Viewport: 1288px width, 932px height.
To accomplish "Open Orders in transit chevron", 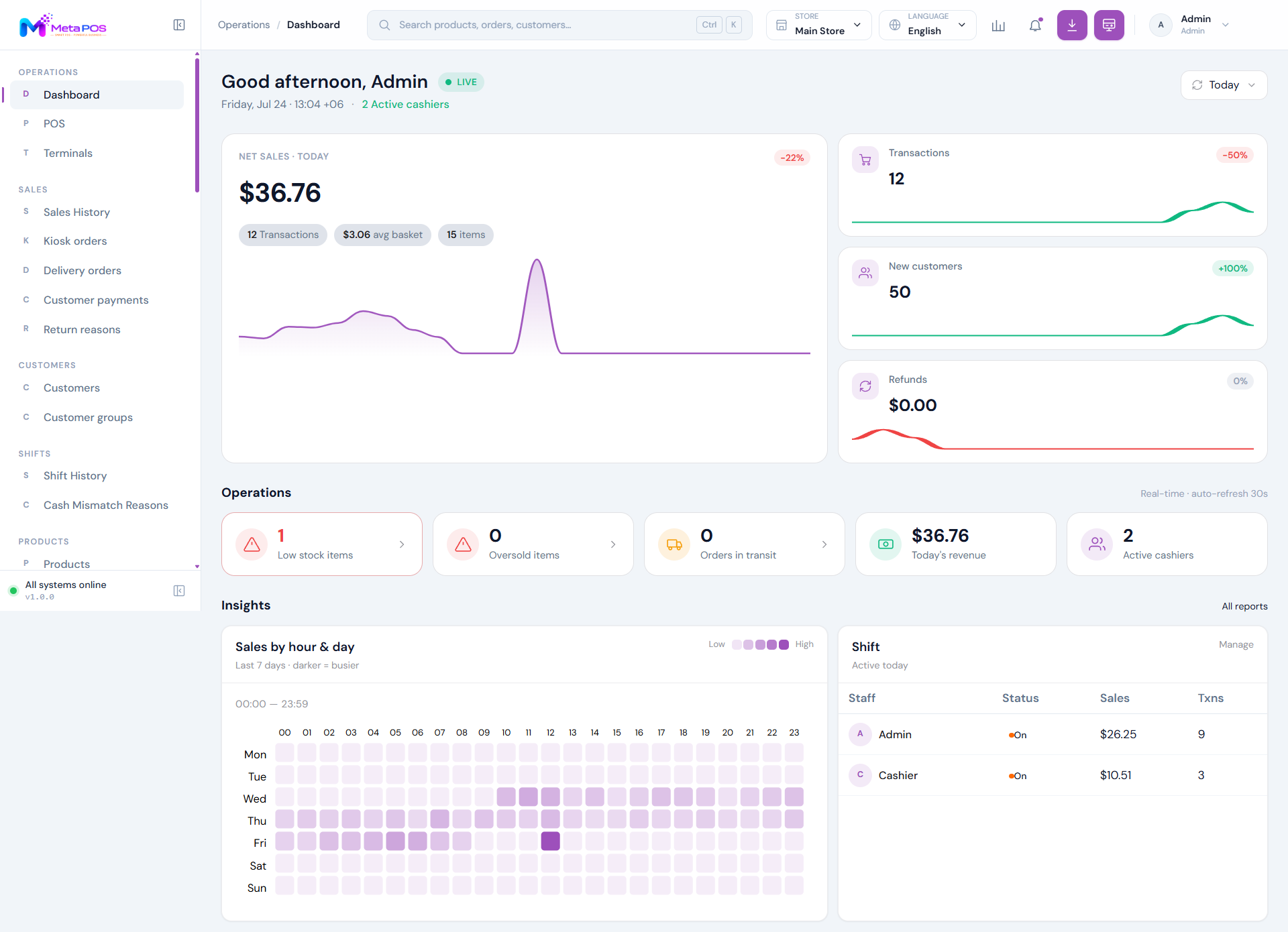I will coord(824,544).
